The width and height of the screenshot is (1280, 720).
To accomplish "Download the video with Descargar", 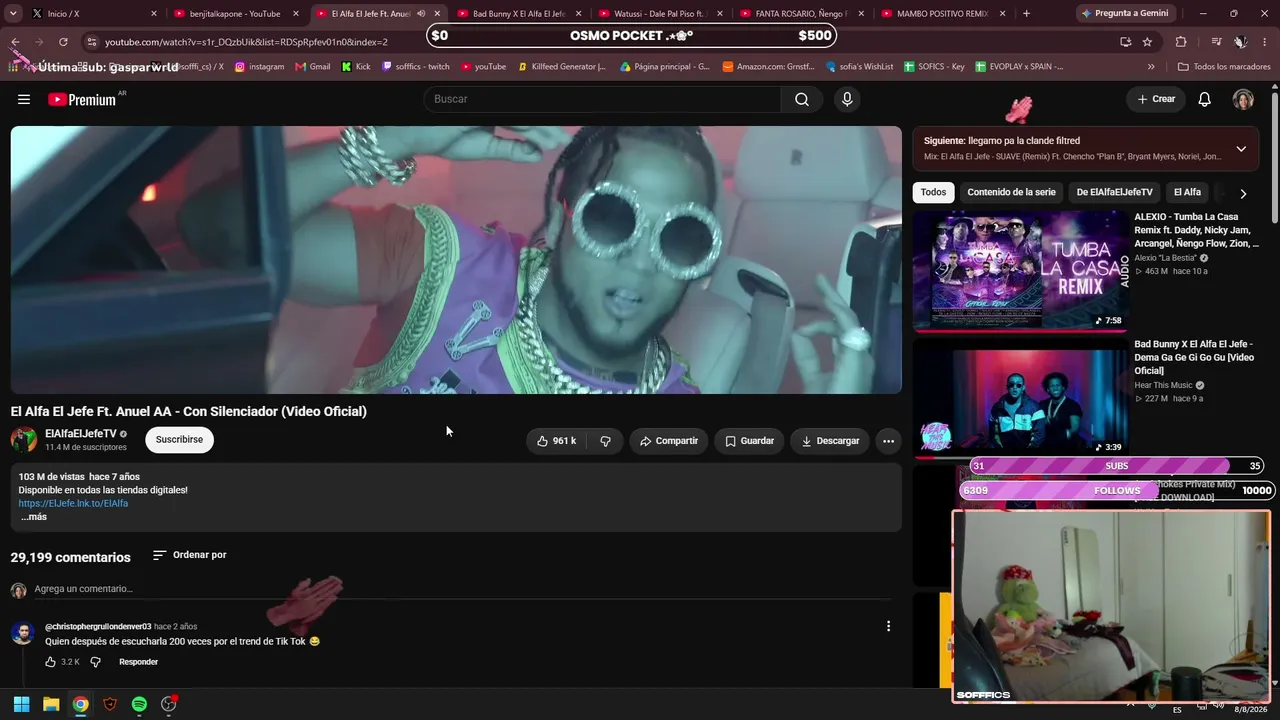I will pos(830,441).
